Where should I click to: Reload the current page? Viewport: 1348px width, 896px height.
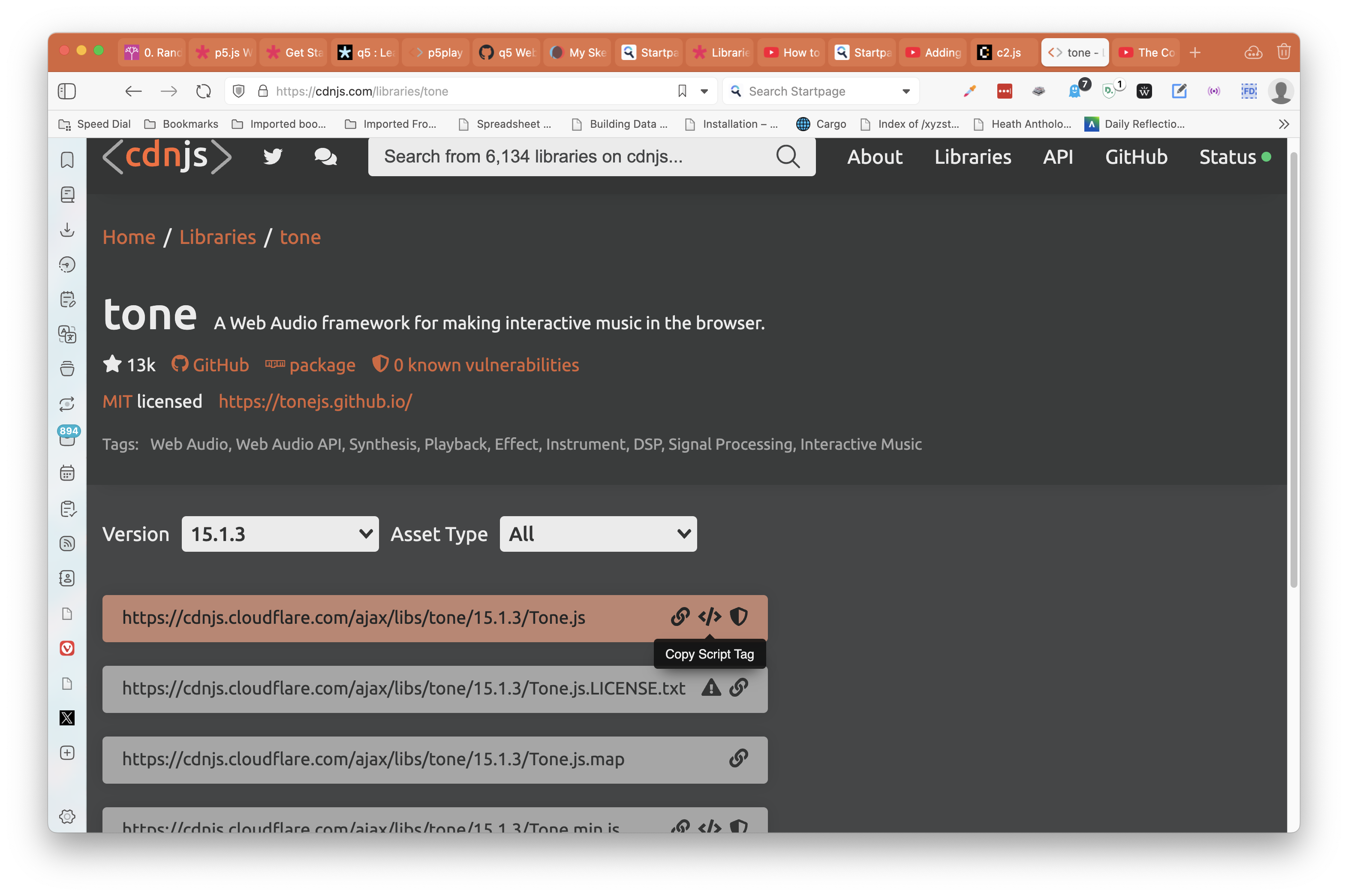click(203, 91)
